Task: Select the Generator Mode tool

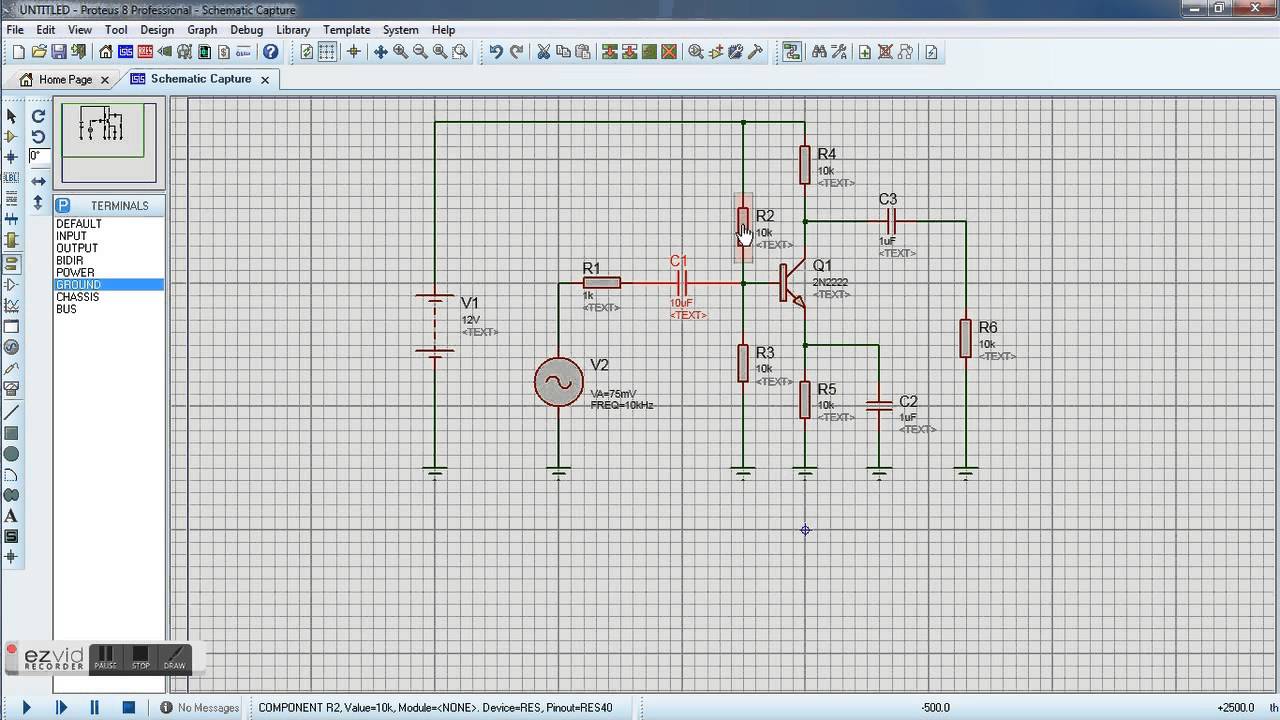Action: pos(11,347)
